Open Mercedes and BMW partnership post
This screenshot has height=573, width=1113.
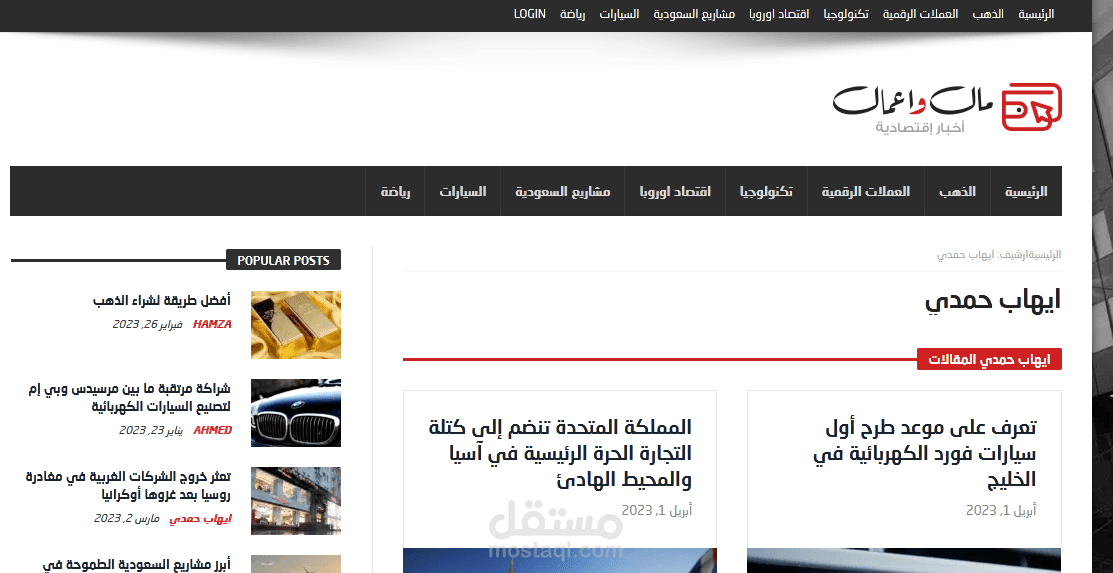[x=129, y=398]
